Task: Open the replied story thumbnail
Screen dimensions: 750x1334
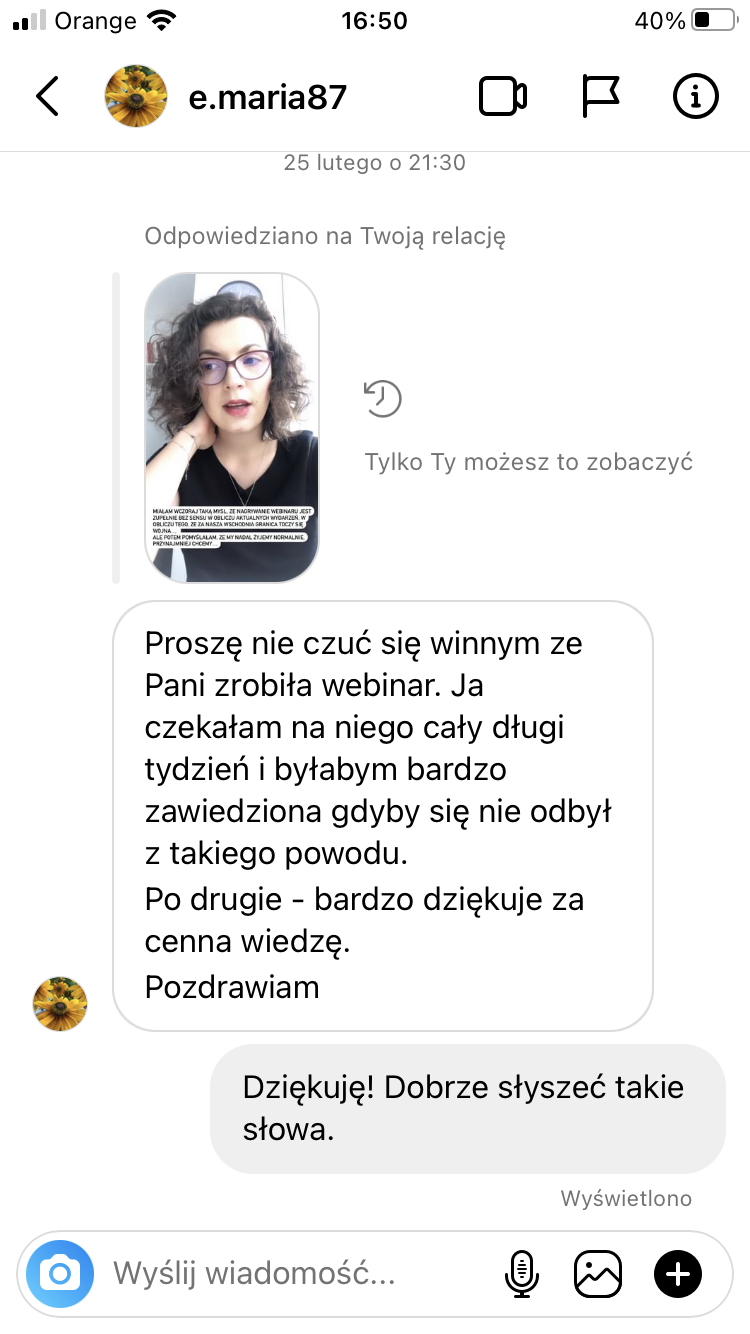Action: [232, 428]
